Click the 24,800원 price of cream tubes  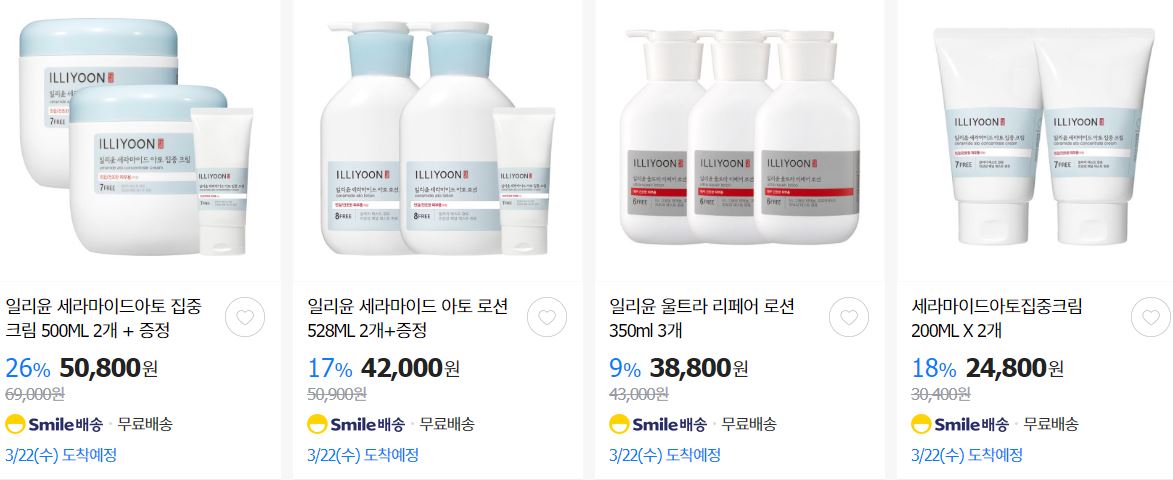[1014, 368]
